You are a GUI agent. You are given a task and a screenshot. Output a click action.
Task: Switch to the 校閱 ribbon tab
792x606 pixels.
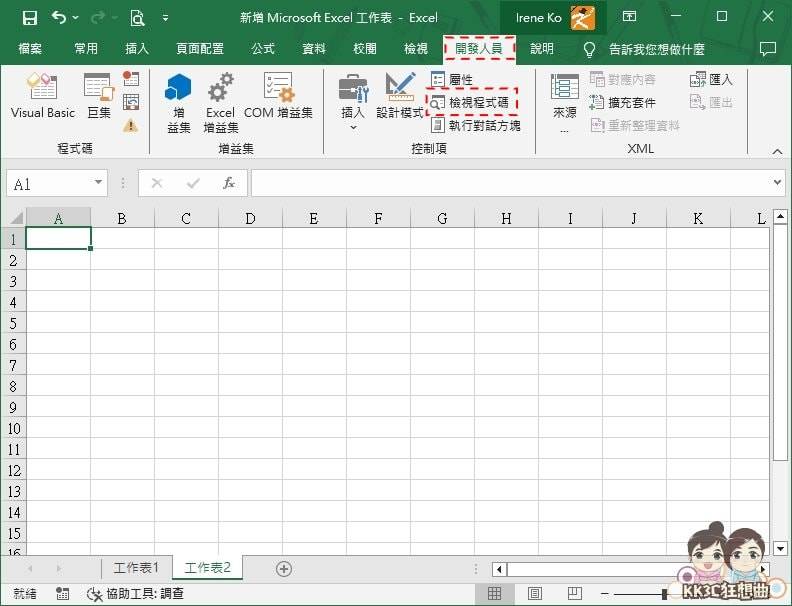tap(365, 48)
